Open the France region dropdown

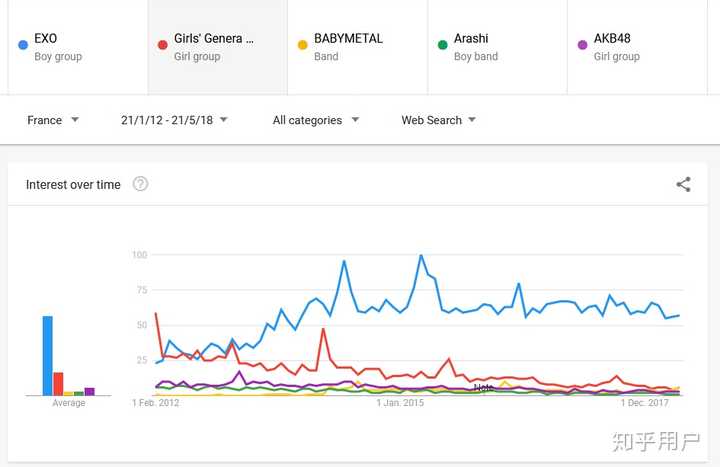(53, 120)
